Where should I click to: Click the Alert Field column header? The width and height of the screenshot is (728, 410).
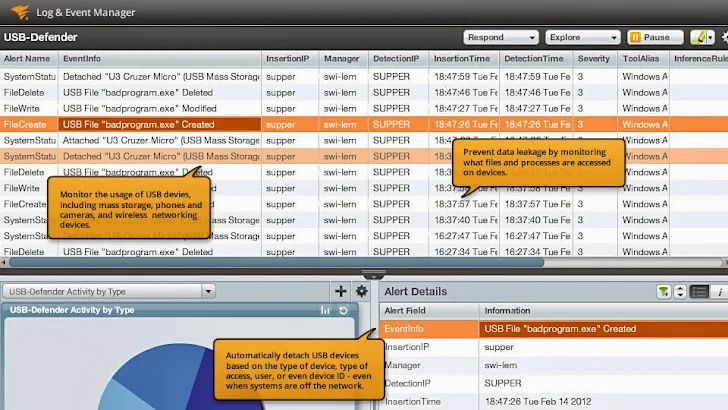[429, 311]
